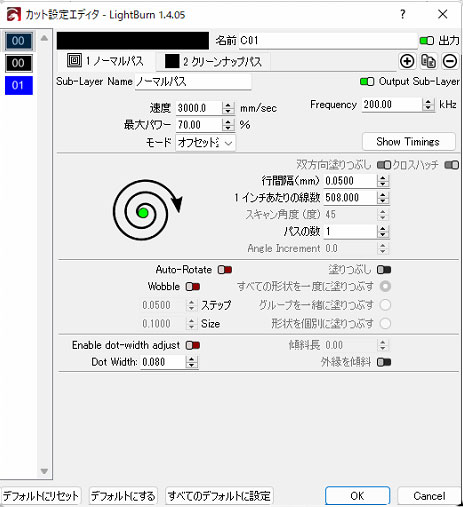Click the 1インチあたりの線数 spinner arrows
The width and height of the screenshot is (463, 507).
click(x=383, y=198)
